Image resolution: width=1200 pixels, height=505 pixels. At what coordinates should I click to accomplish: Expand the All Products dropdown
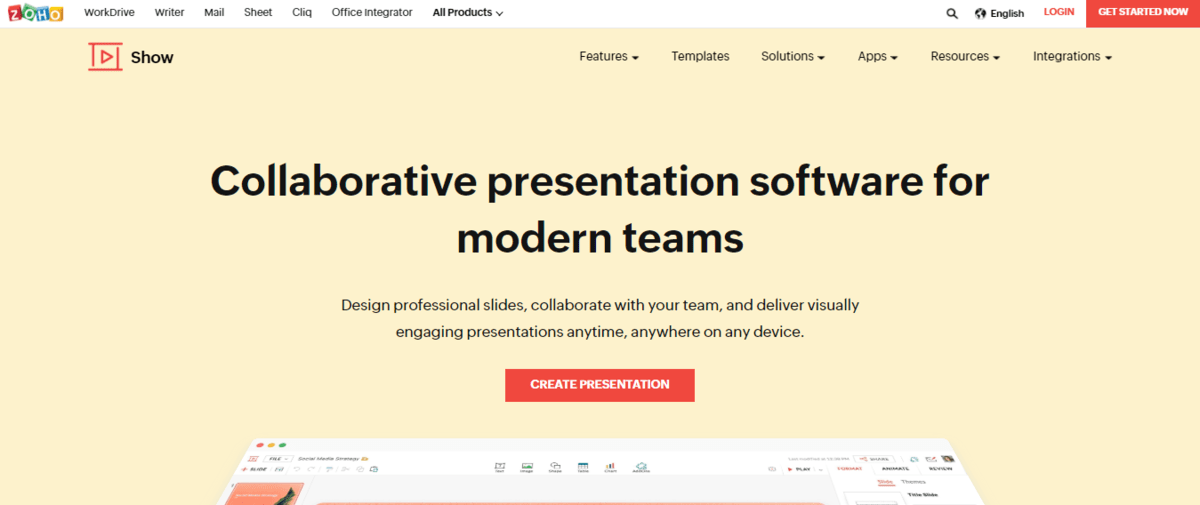click(x=468, y=13)
